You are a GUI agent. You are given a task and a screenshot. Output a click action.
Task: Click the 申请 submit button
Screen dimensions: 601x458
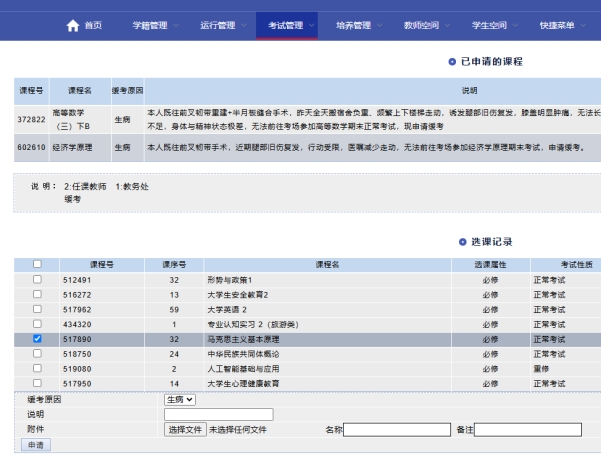(x=36, y=445)
